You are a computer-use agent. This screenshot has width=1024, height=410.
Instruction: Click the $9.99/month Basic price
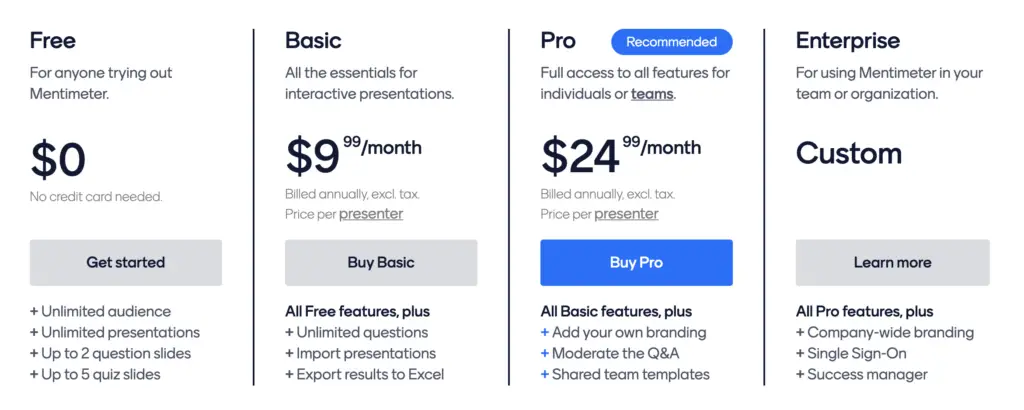[x=353, y=155]
